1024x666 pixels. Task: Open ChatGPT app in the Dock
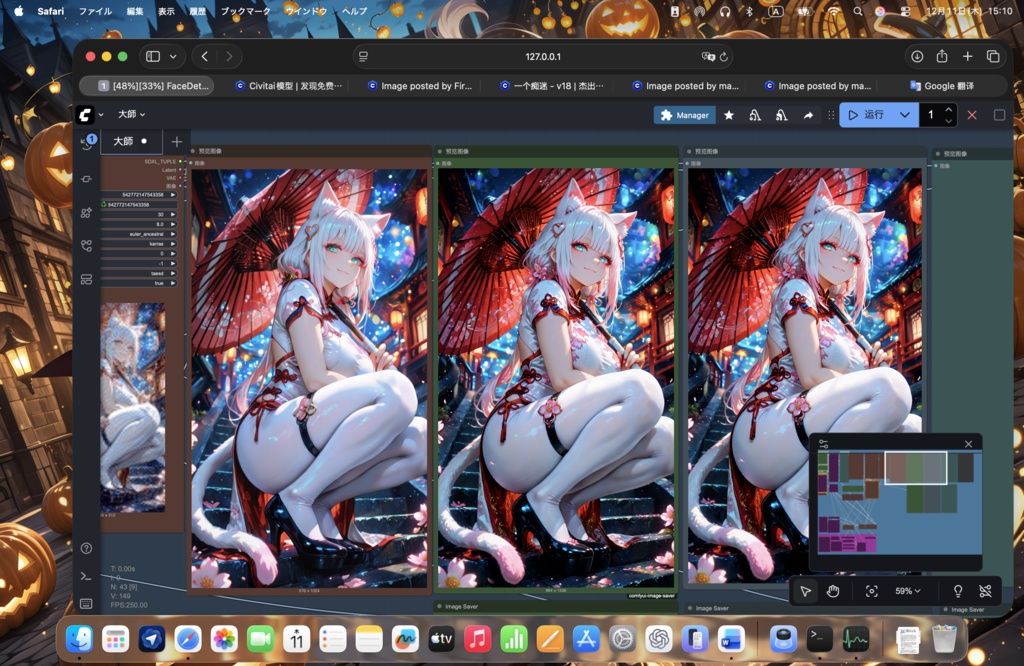659,639
